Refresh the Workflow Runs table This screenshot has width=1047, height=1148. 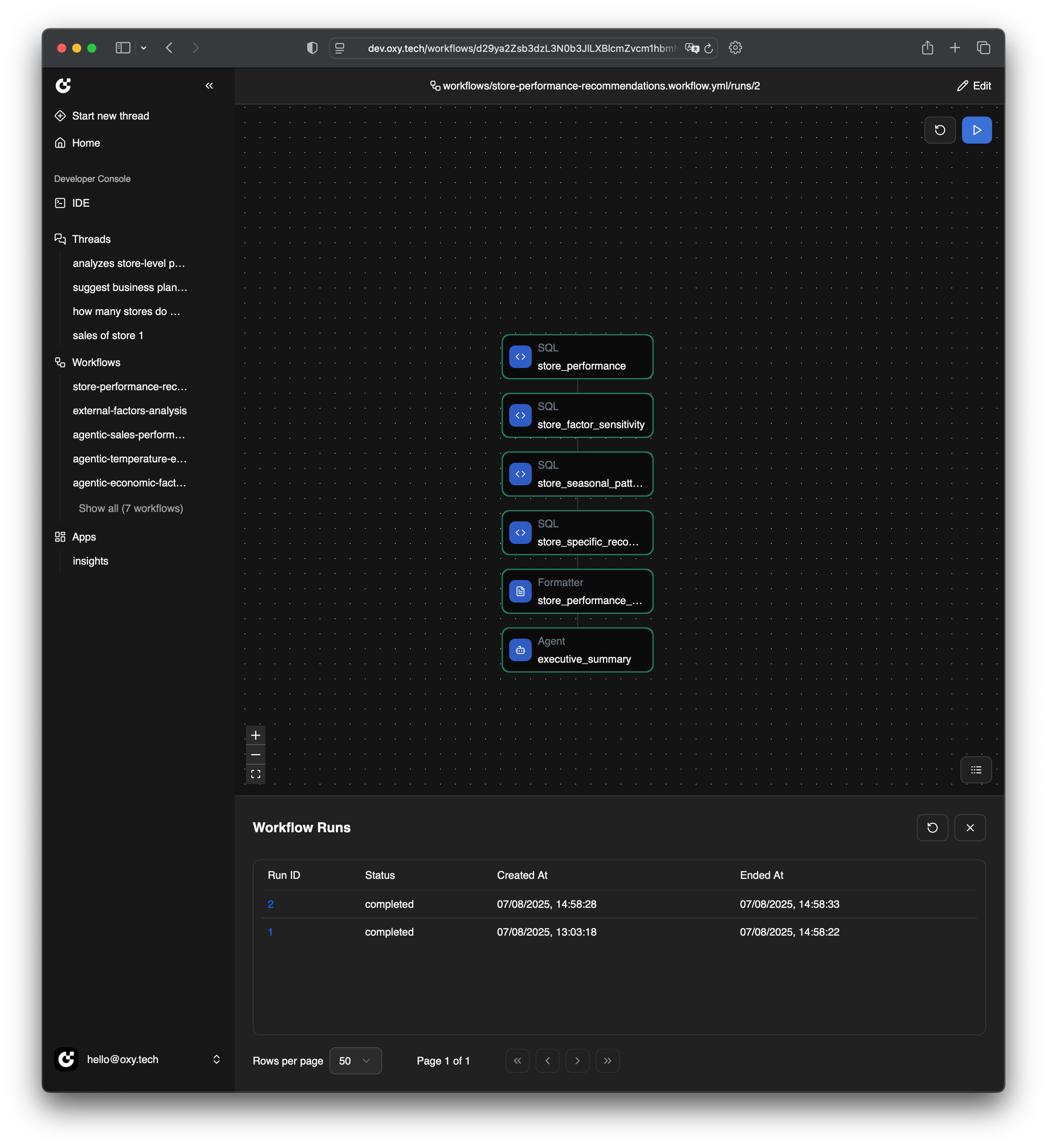click(932, 827)
